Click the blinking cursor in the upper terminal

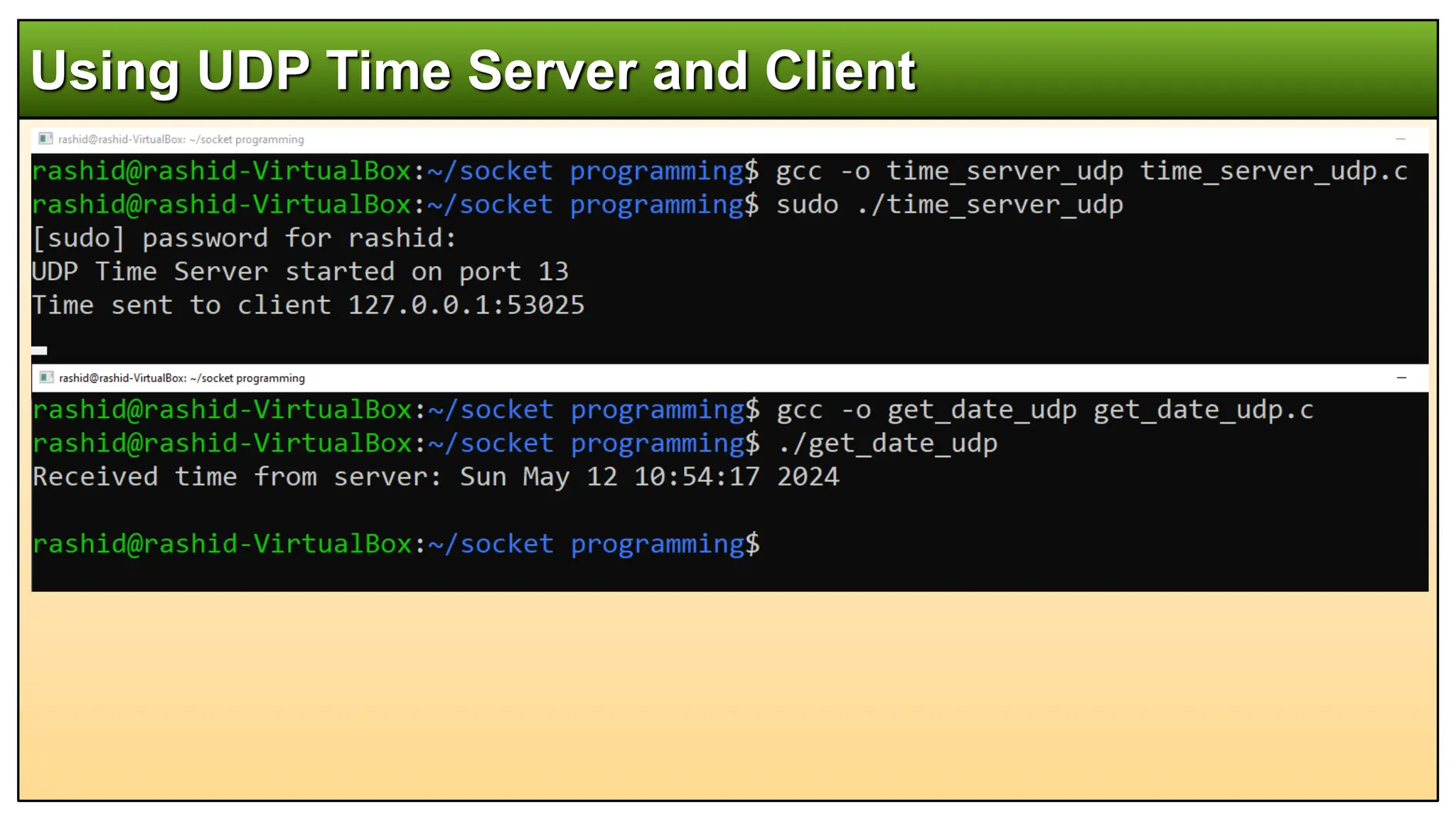(39, 350)
